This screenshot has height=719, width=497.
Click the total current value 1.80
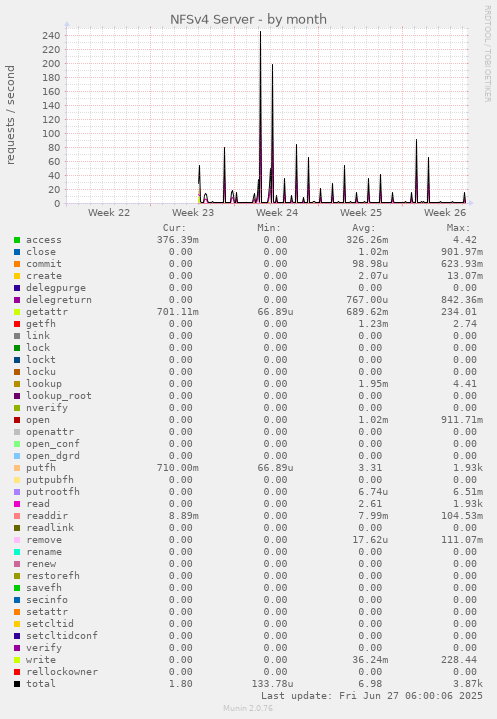(x=181, y=684)
